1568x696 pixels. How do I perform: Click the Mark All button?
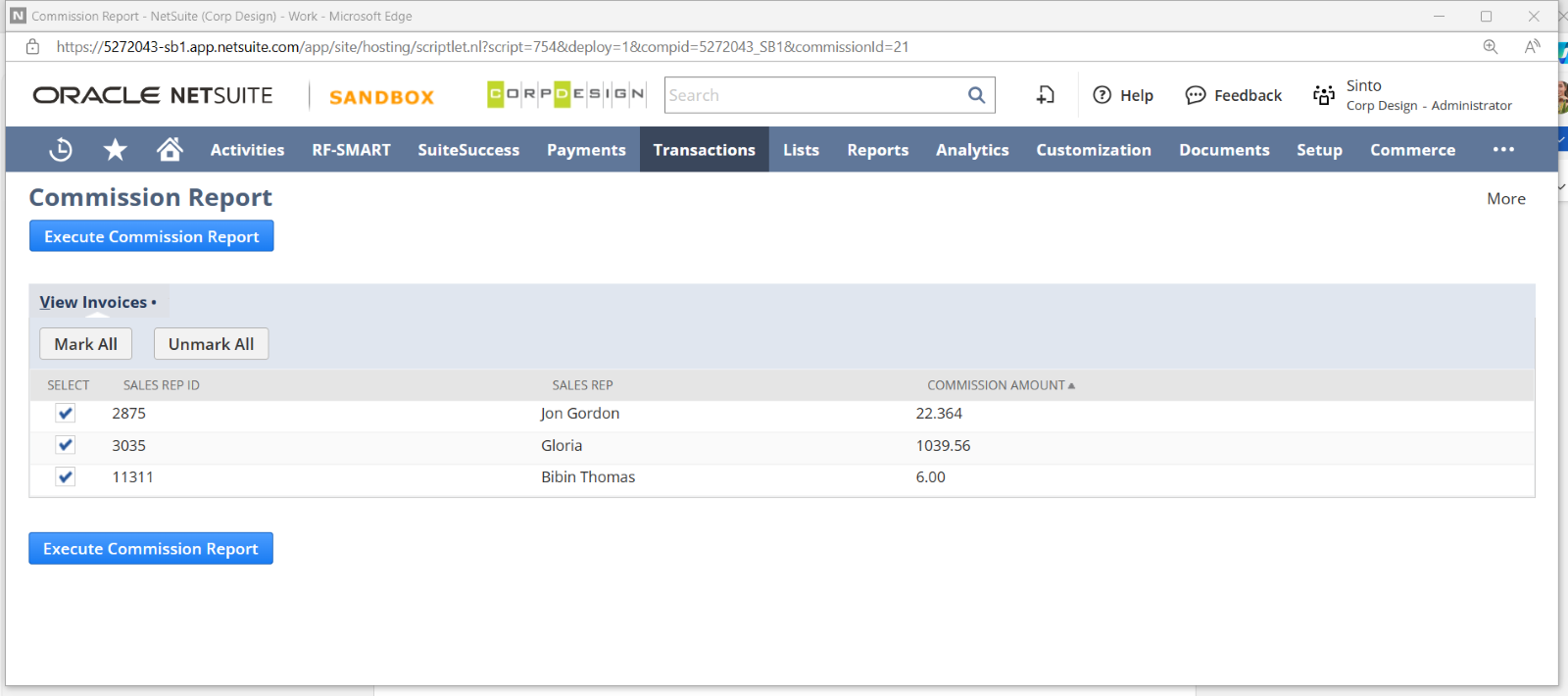[85, 344]
